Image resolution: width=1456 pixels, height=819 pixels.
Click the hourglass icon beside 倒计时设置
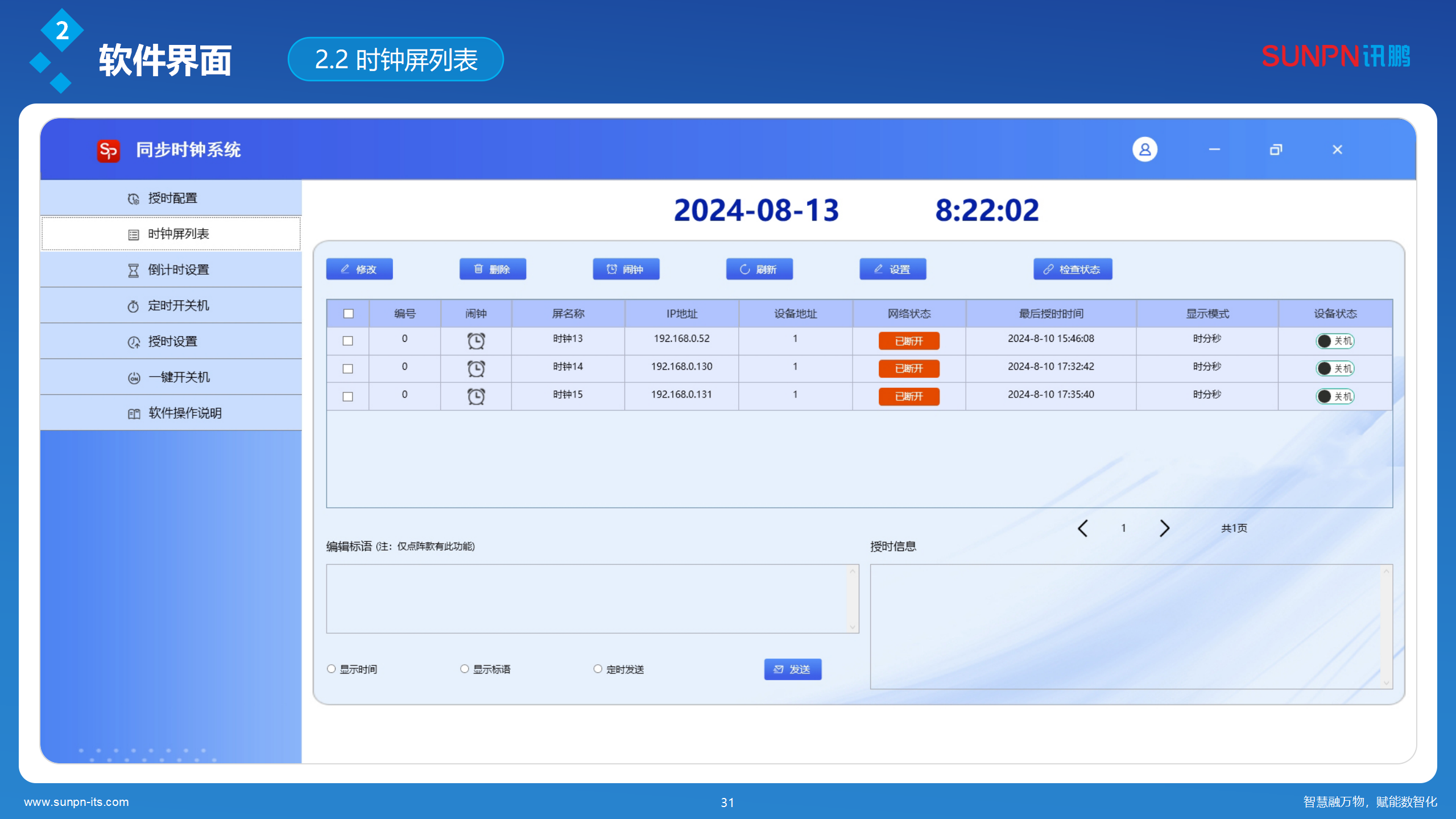coord(133,270)
